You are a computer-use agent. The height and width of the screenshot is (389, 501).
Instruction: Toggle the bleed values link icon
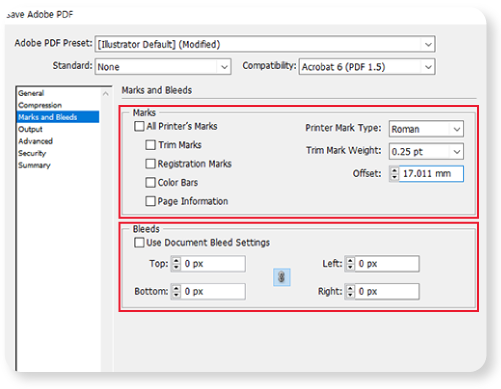coord(282,277)
